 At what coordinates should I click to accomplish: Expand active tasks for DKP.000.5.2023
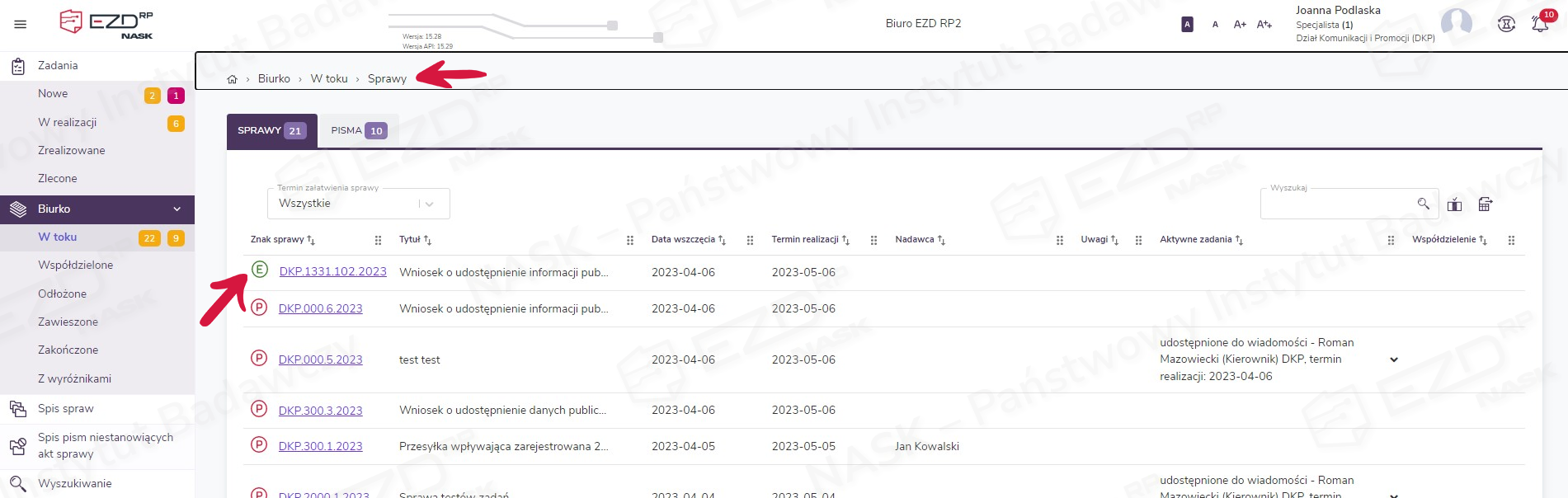click(x=1393, y=359)
